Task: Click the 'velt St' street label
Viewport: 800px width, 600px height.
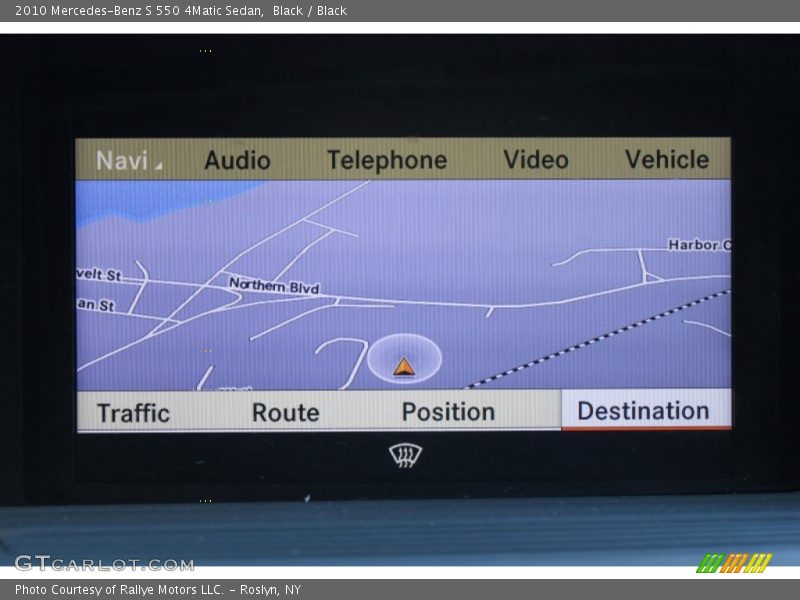Action: (x=99, y=274)
